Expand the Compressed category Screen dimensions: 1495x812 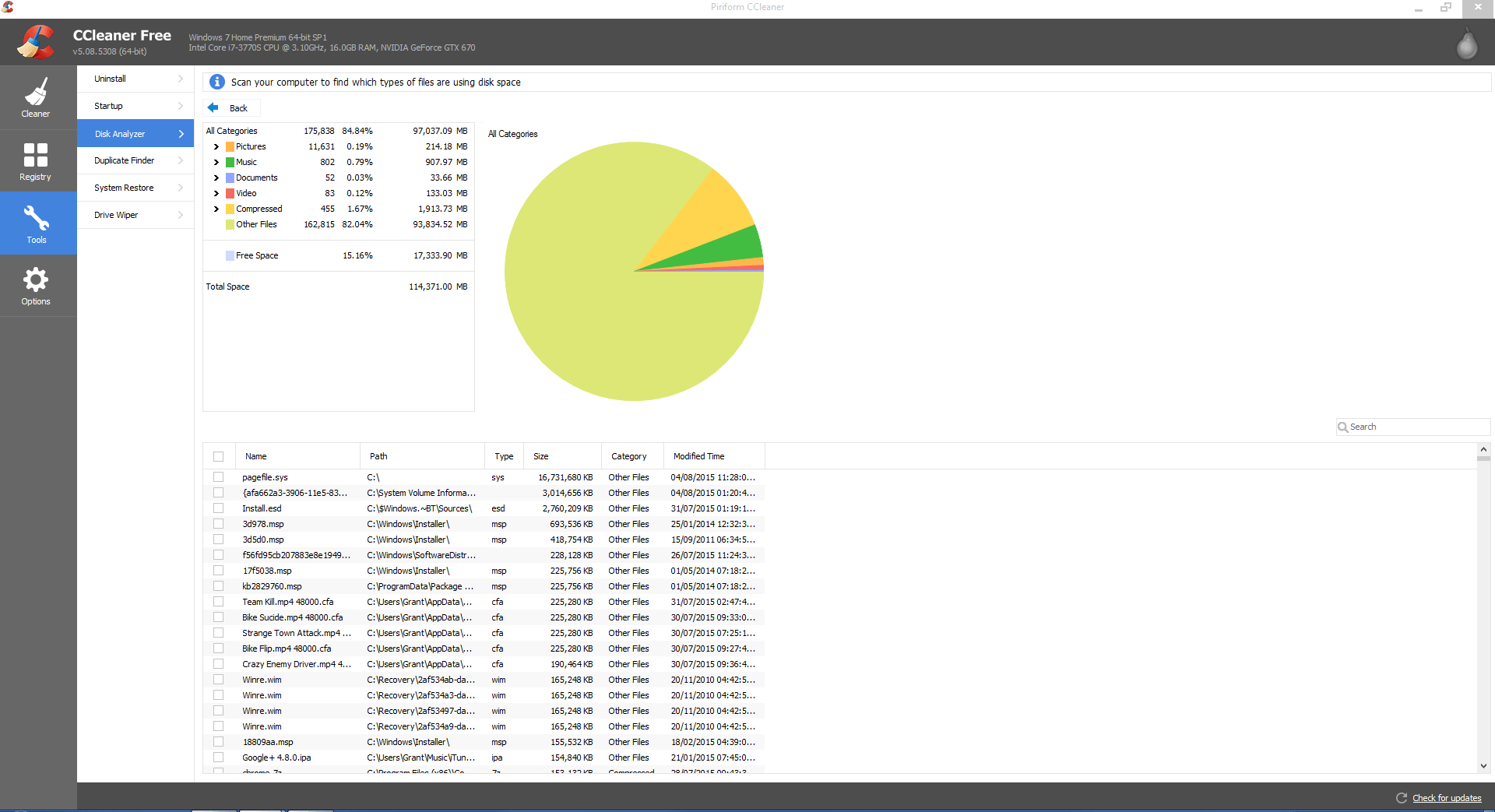point(216,209)
